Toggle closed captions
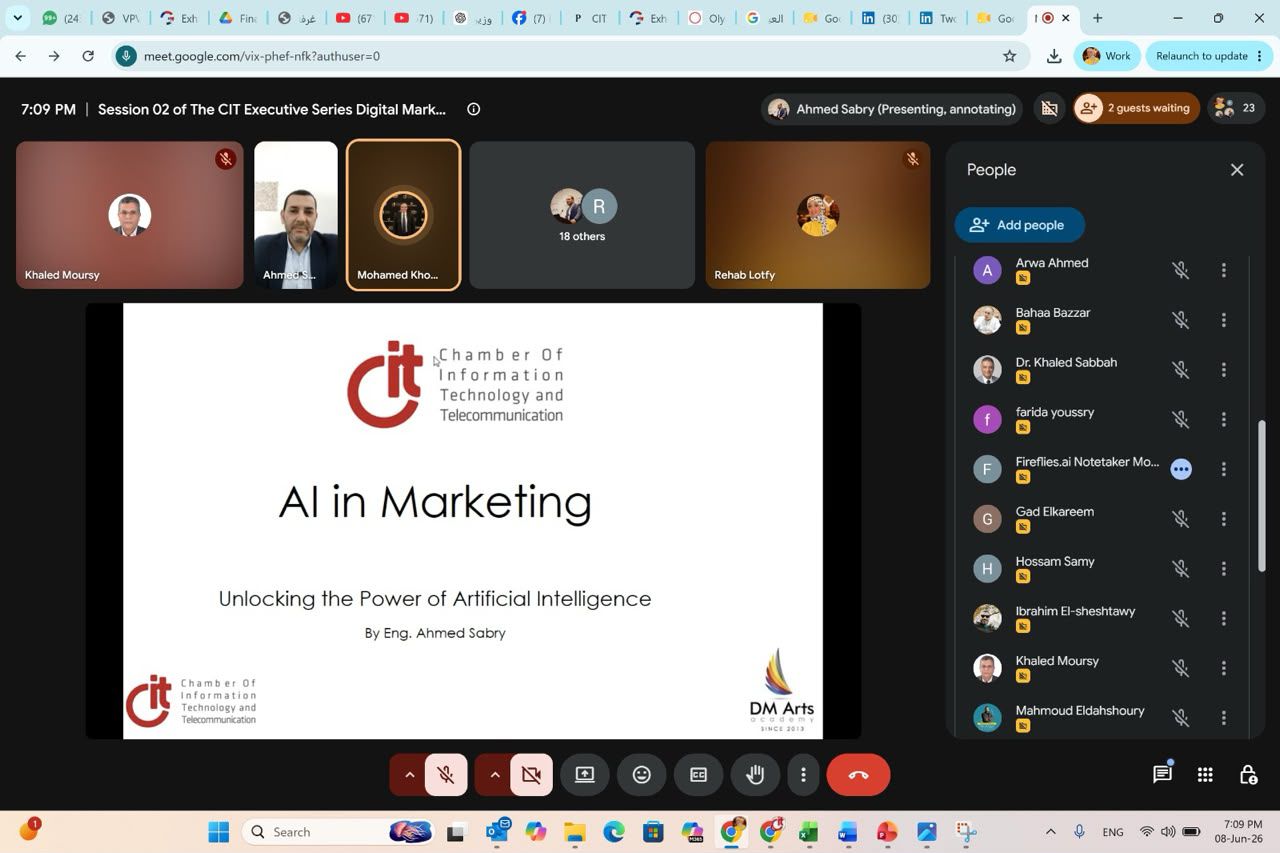The height and width of the screenshot is (853, 1280). coord(698,775)
